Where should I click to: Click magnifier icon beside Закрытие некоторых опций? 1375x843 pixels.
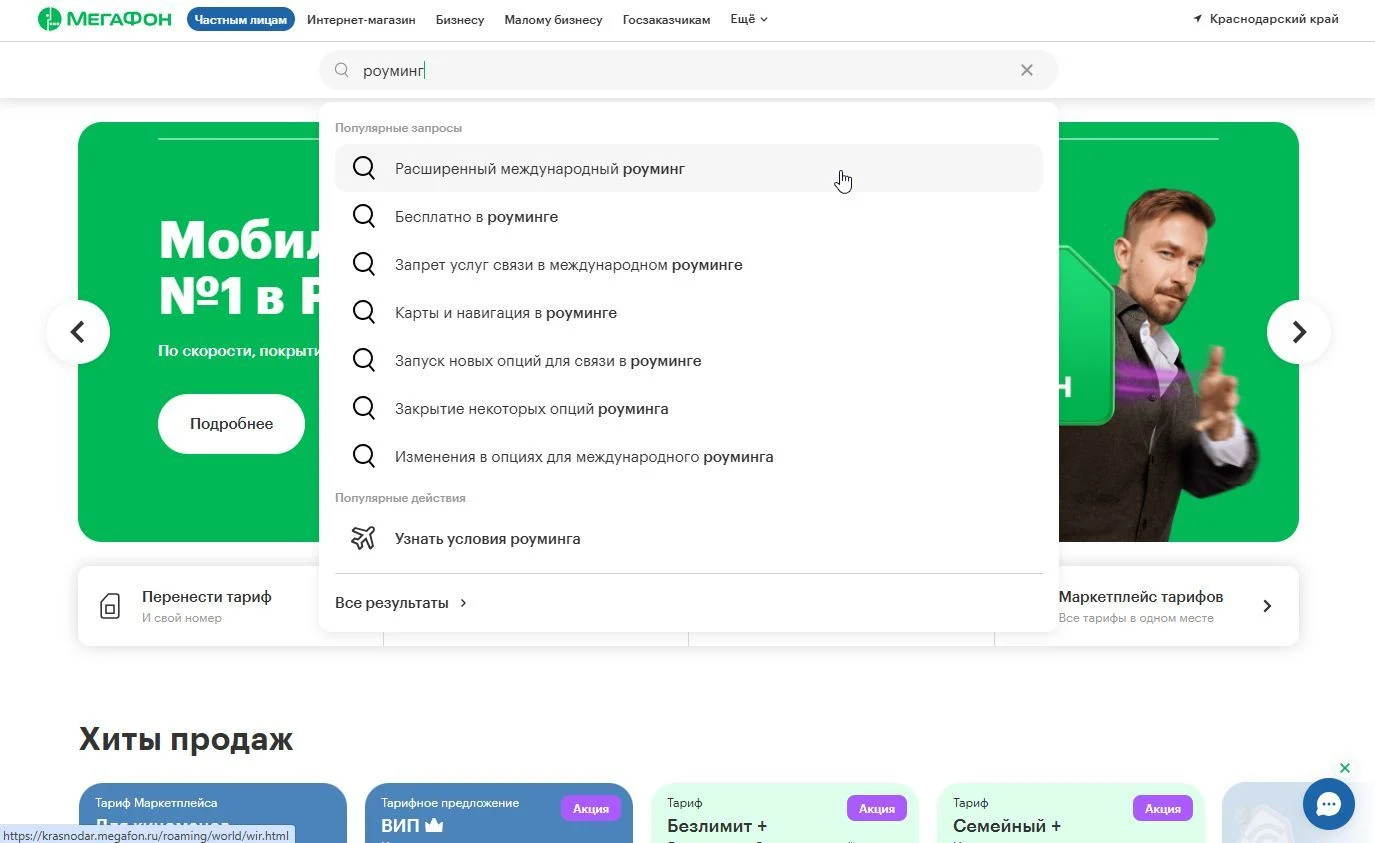pyautogui.click(x=364, y=408)
